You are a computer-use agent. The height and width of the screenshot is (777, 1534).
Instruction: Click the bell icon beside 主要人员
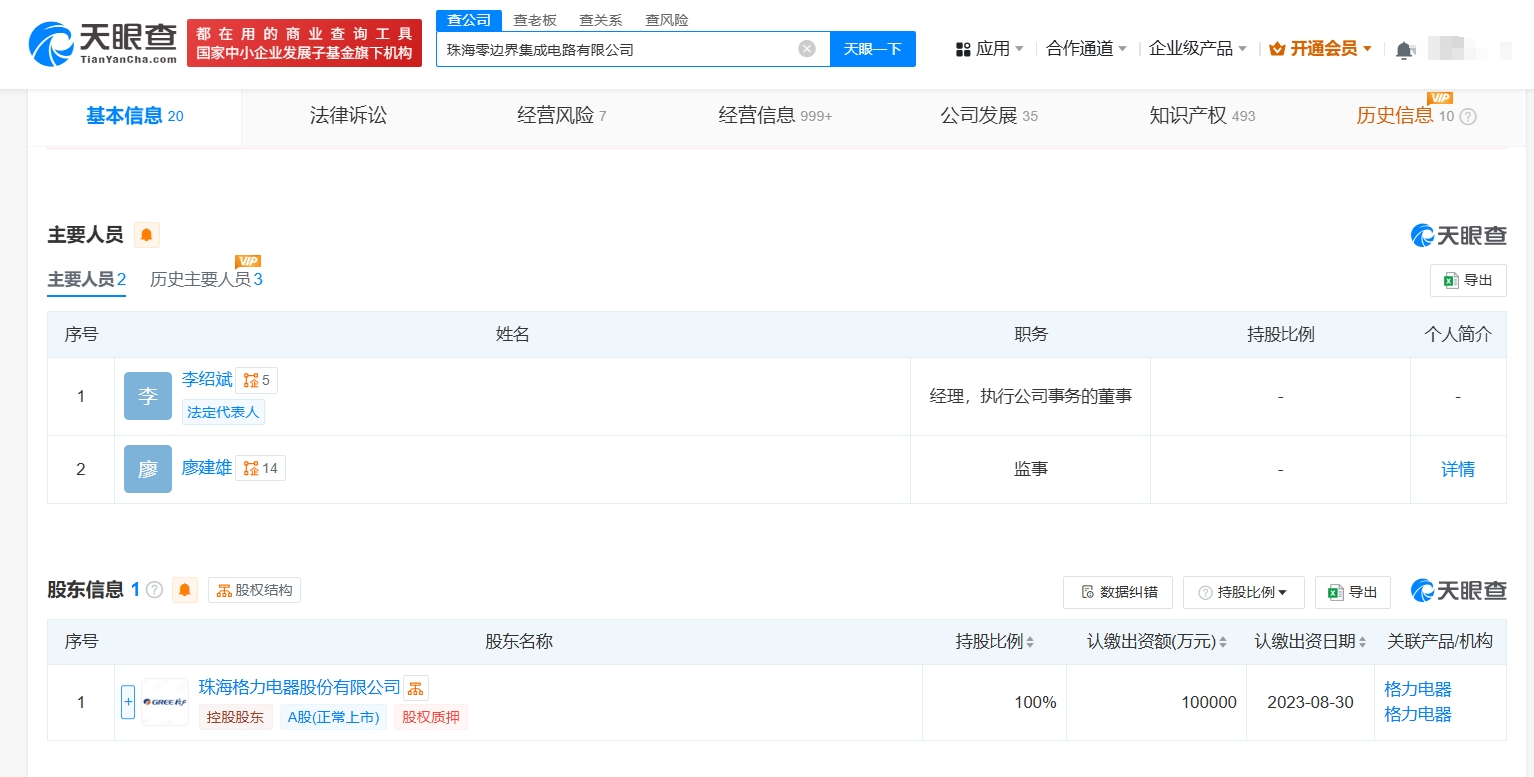click(146, 235)
